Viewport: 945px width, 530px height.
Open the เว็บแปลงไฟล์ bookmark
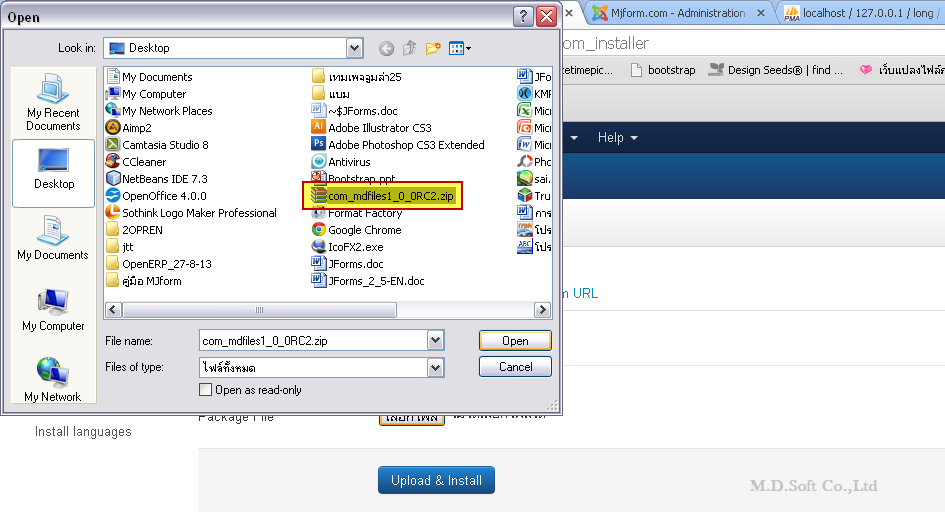(902, 70)
